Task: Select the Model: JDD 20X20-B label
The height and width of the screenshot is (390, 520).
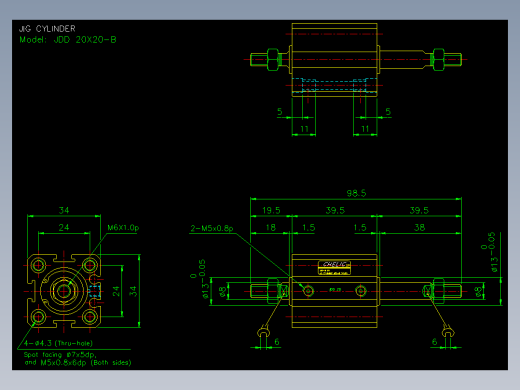Action: (x=68, y=40)
